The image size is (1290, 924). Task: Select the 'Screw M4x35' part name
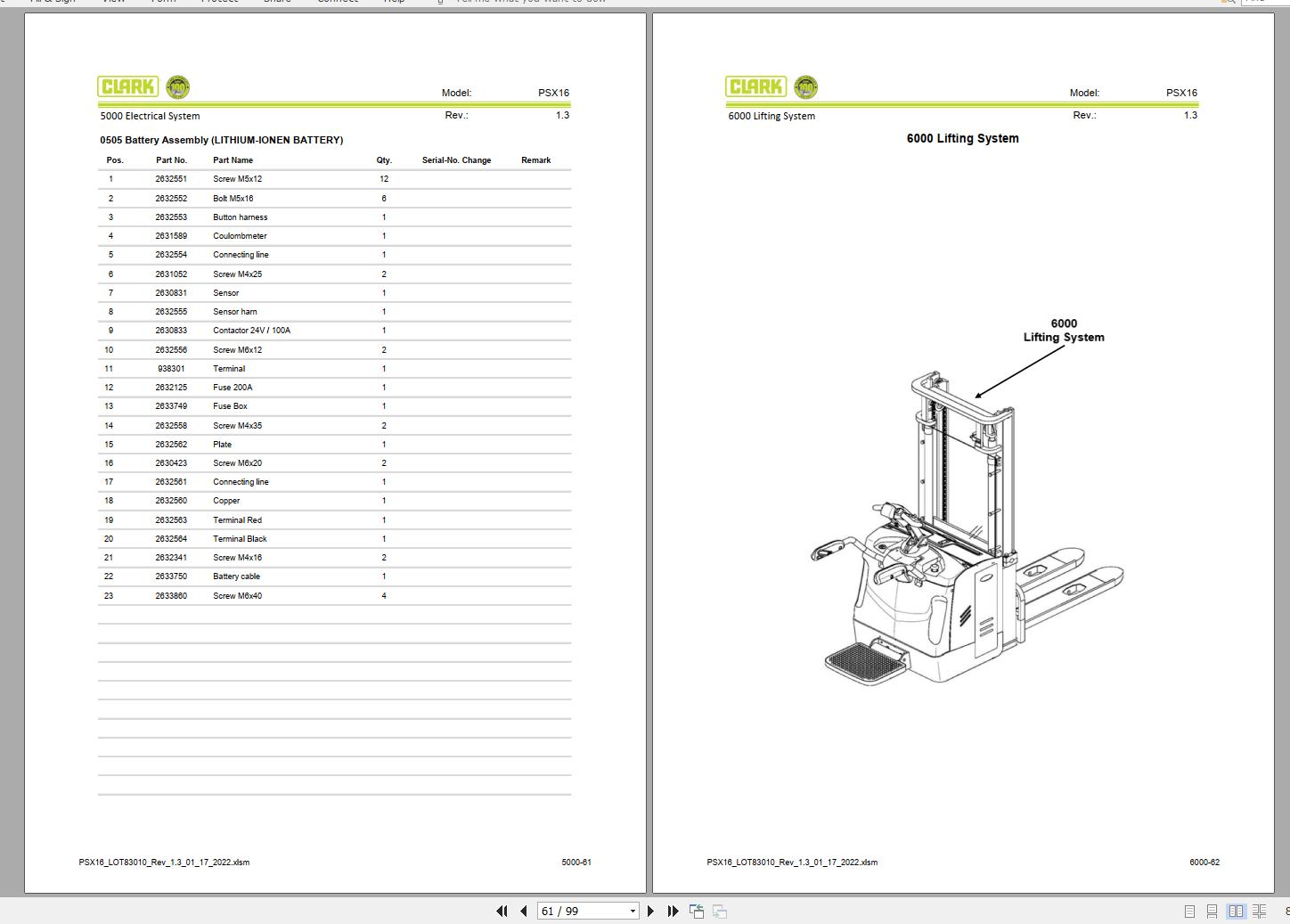pos(237,426)
